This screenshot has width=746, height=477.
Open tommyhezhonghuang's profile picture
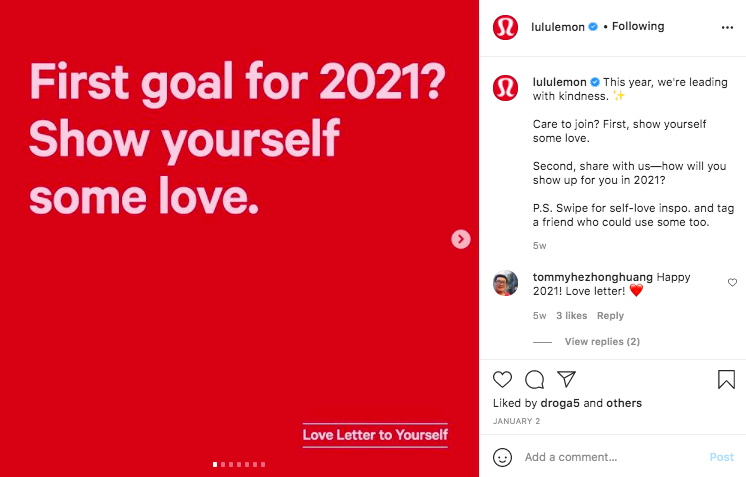pyautogui.click(x=505, y=283)
